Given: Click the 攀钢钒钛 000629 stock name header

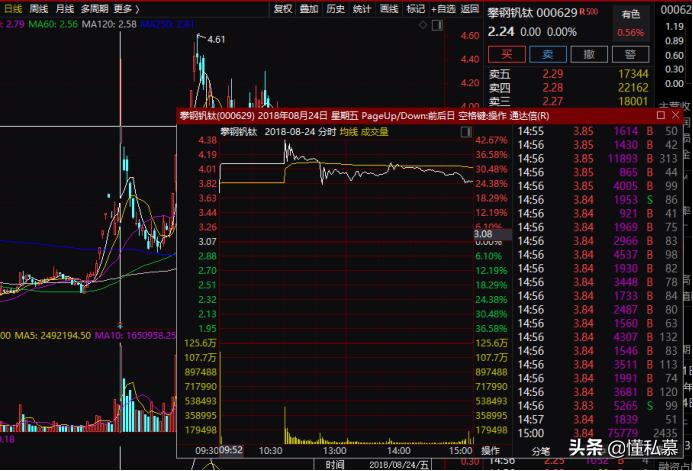Looking at the screenshot, I should point(532,13).
